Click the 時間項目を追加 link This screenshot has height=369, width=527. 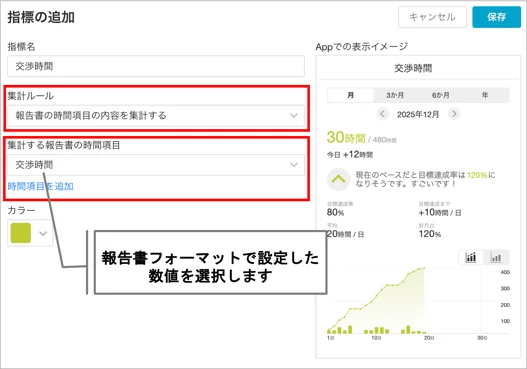[40, 186]
